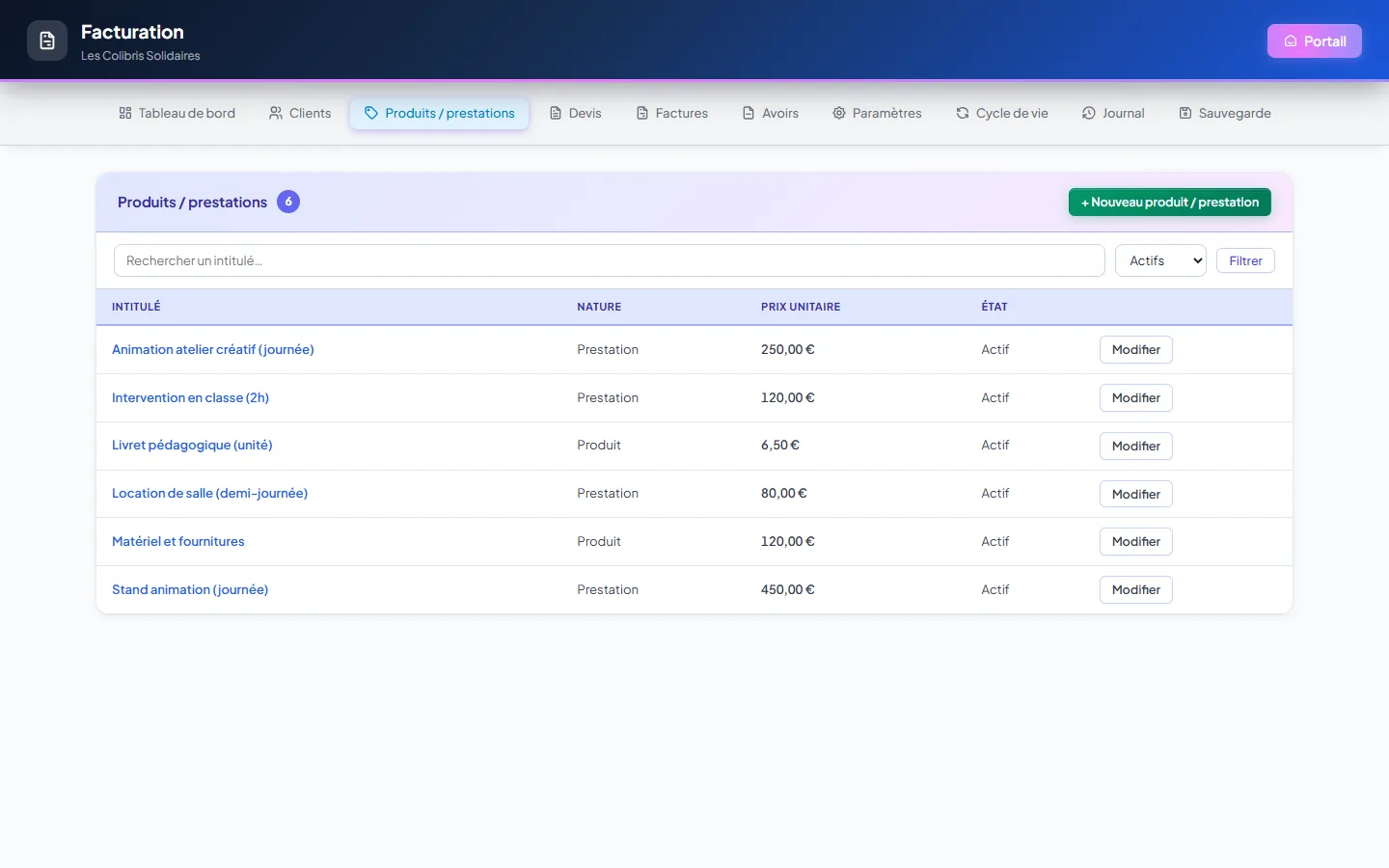1389x868 pixels.
Task: Focus the Rechercher un intitulé search field
Action: point(610,260)
